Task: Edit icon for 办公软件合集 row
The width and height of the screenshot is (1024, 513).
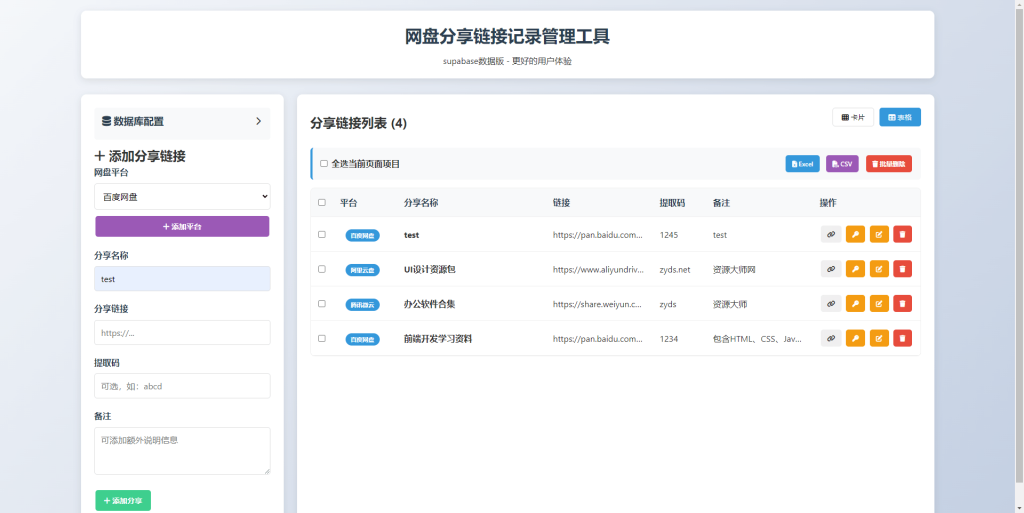Action: [879, 303]
